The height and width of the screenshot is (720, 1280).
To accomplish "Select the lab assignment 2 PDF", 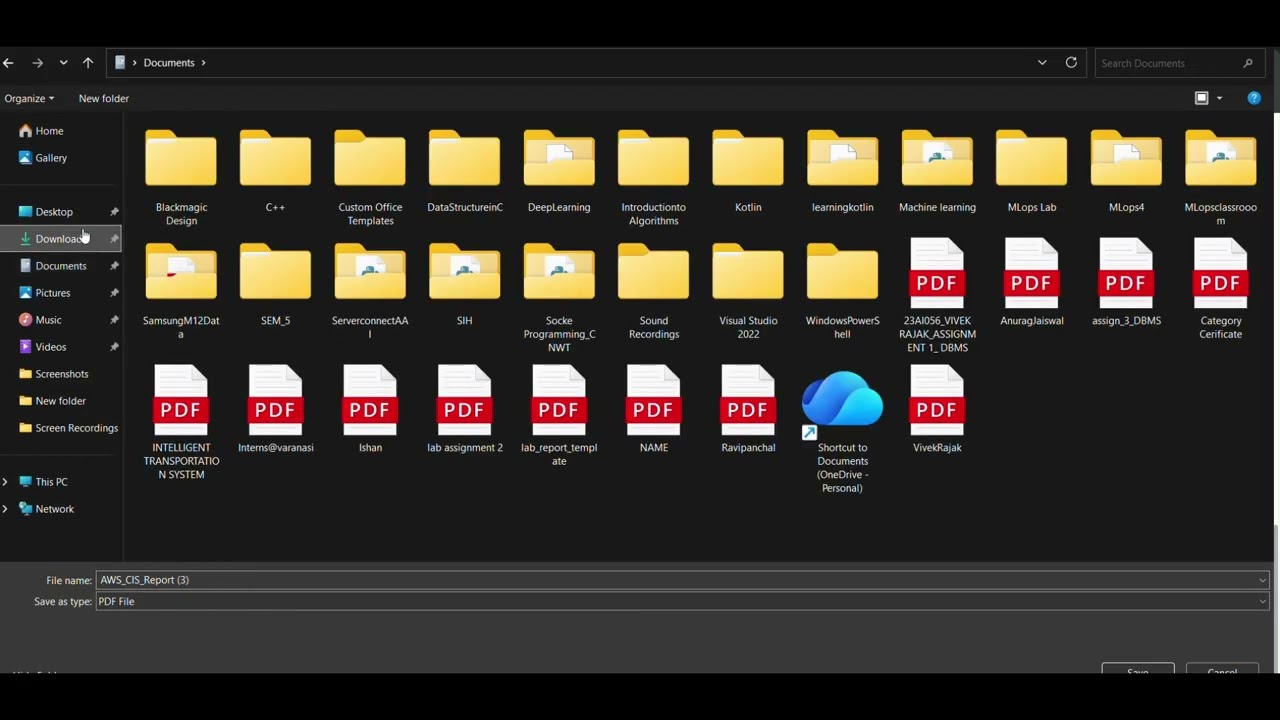I will 465,410.
